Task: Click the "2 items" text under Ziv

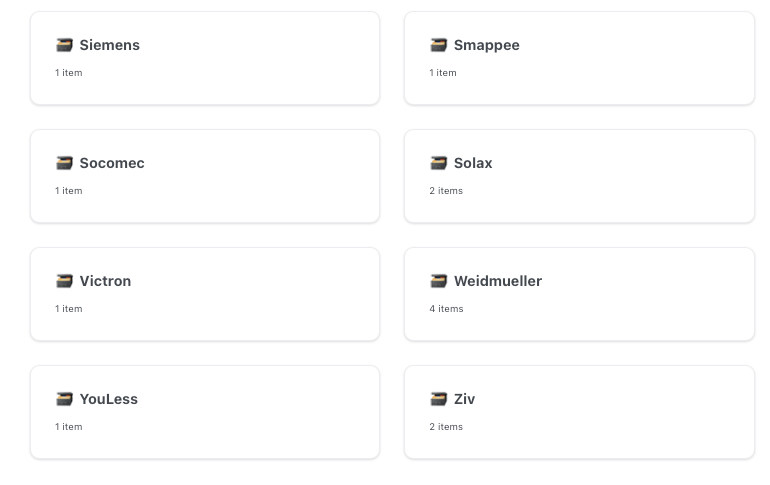Action: pyautogui.click(x=446, y=427)
